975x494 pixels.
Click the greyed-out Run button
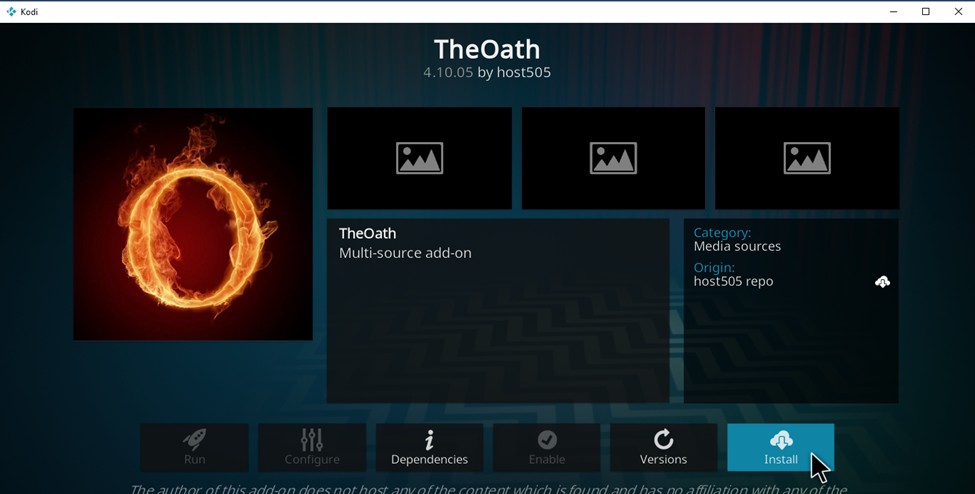pyautogui.click(x=194, y=447)
